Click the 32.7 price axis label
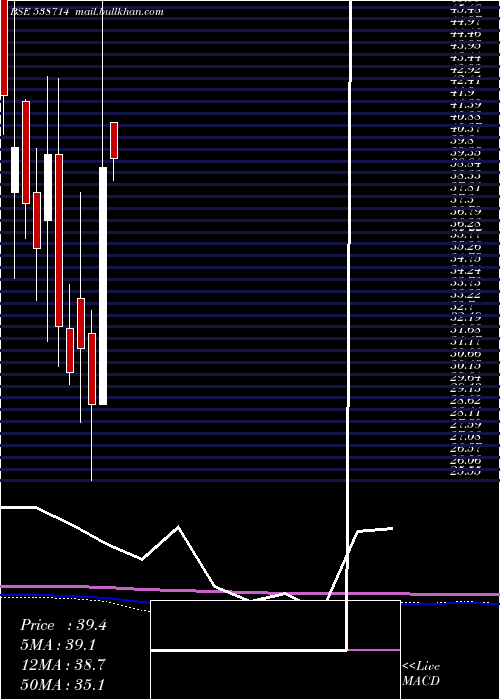Viewport: 500px width, 700px height. pos(463,308)
